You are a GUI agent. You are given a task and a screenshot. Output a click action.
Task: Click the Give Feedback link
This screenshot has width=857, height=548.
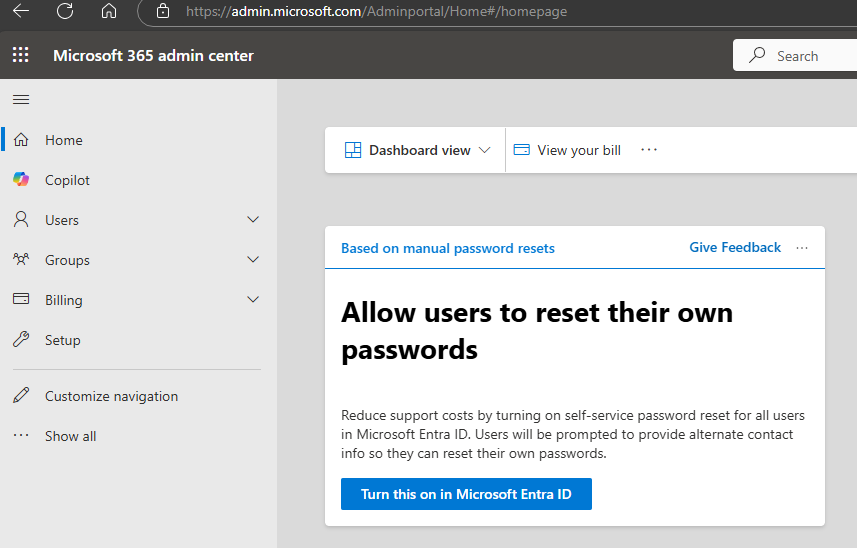coord(735,248)
